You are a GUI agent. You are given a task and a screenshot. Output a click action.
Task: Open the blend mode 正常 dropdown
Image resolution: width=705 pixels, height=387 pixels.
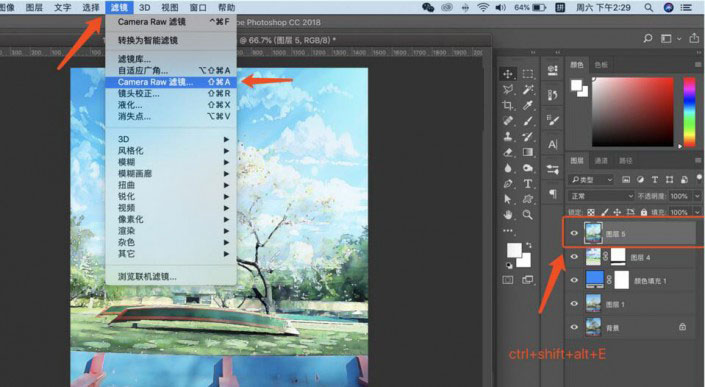(601, 196)
